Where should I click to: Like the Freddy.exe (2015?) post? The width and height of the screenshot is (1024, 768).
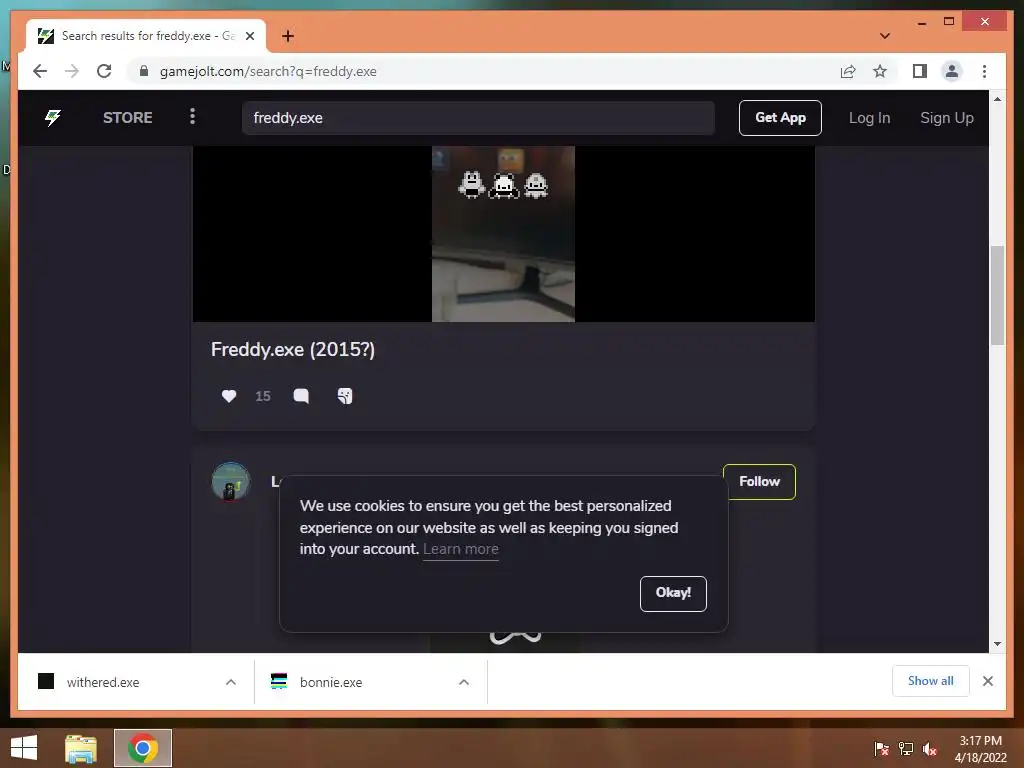tap(229, 396)
